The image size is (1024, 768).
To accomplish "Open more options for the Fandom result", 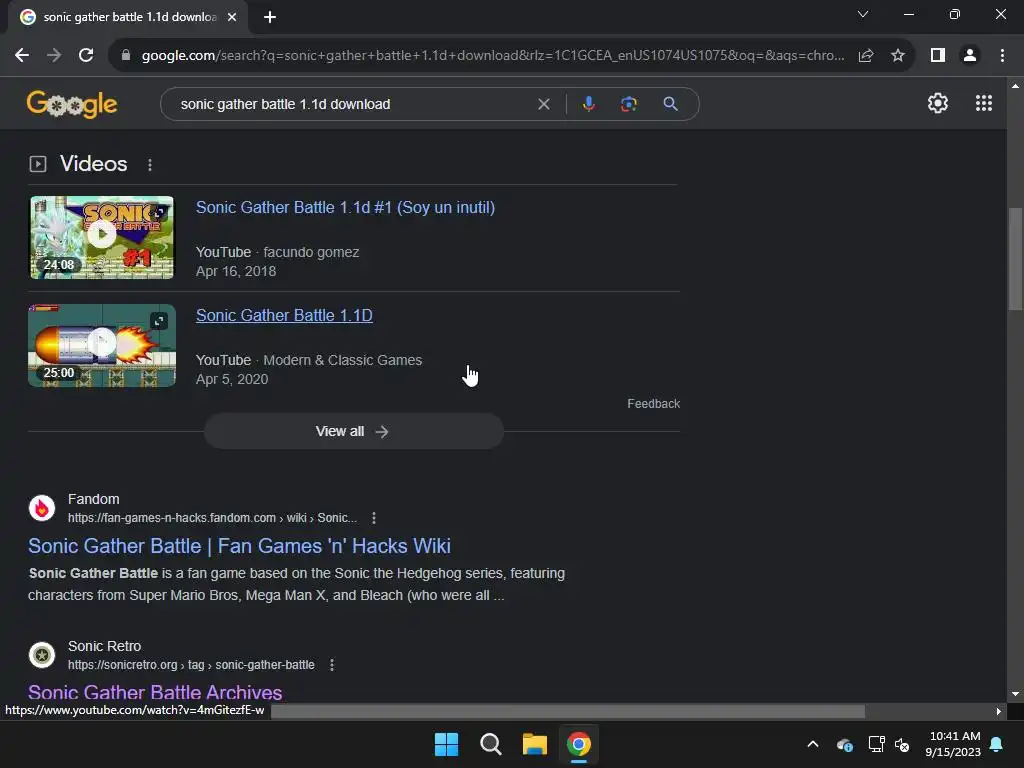I will [374, 518].
